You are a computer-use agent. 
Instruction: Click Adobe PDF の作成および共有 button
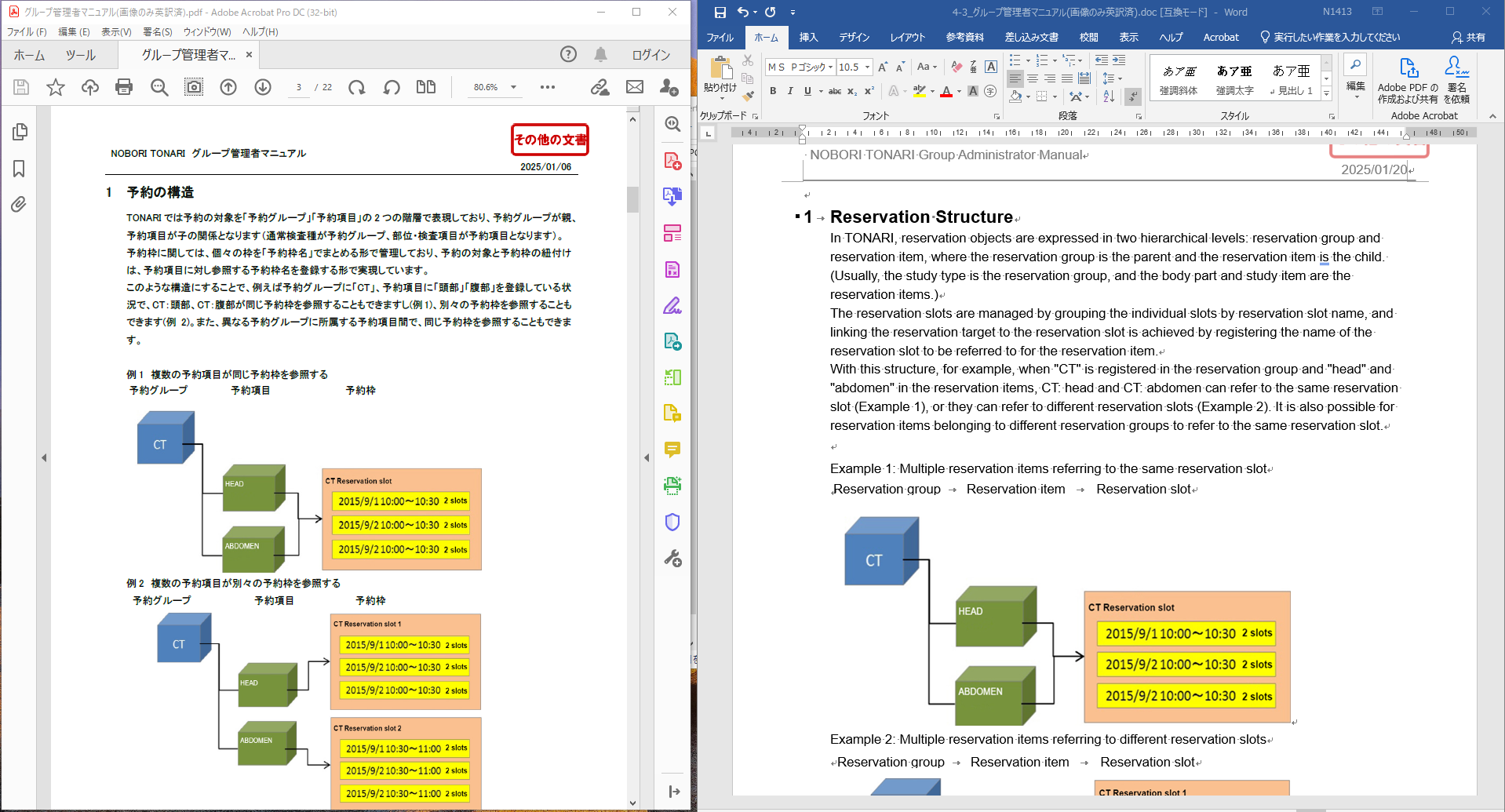[1408, 80]
